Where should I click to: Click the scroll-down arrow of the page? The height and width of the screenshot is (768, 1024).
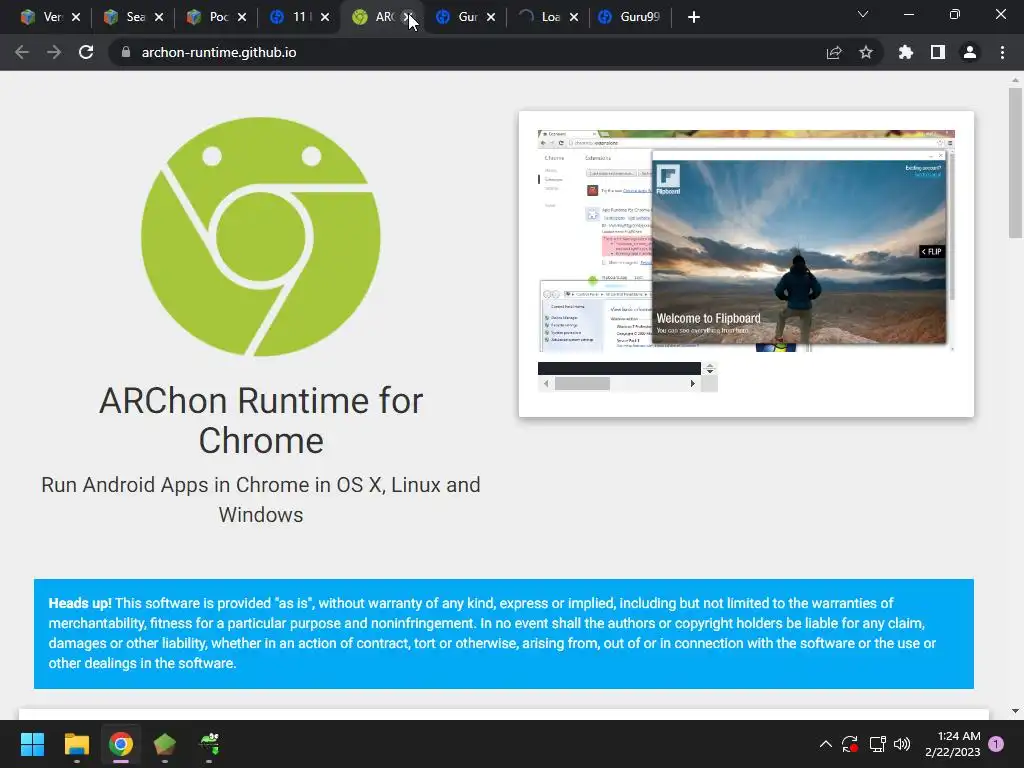pyautogui.click(x=1015, y=711)
